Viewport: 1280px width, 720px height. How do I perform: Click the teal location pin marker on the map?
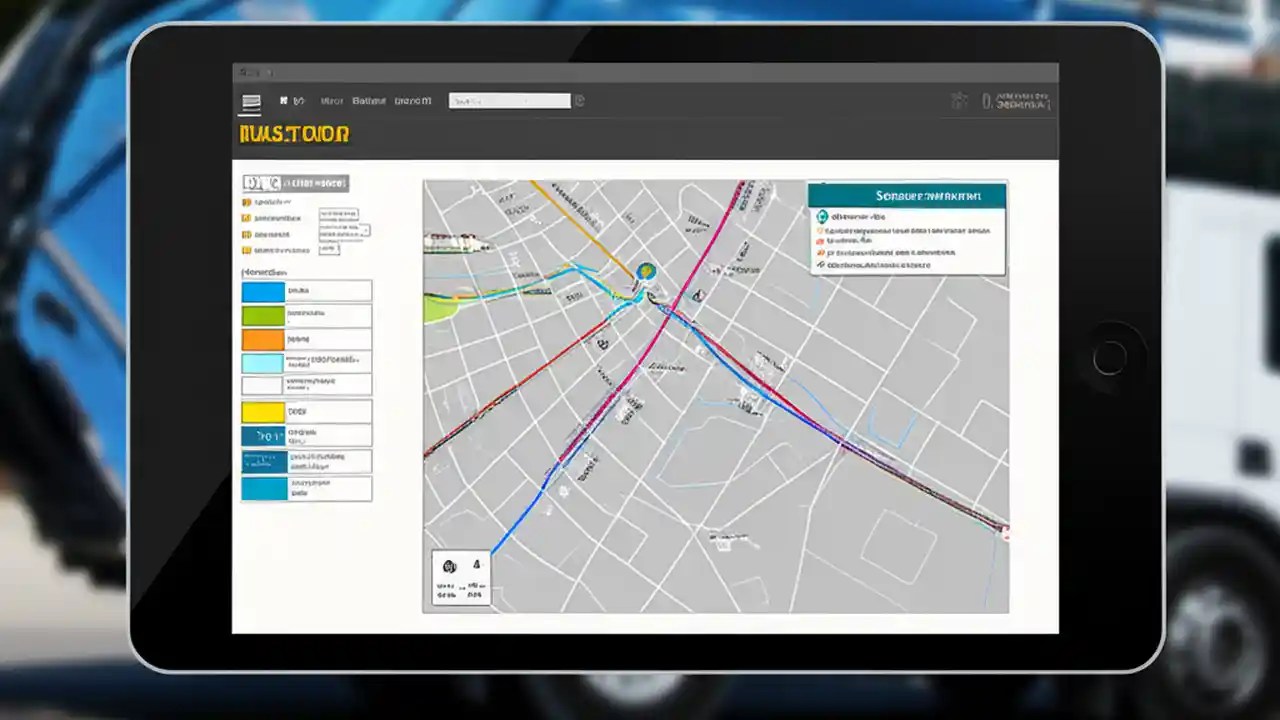coord(645,271)
